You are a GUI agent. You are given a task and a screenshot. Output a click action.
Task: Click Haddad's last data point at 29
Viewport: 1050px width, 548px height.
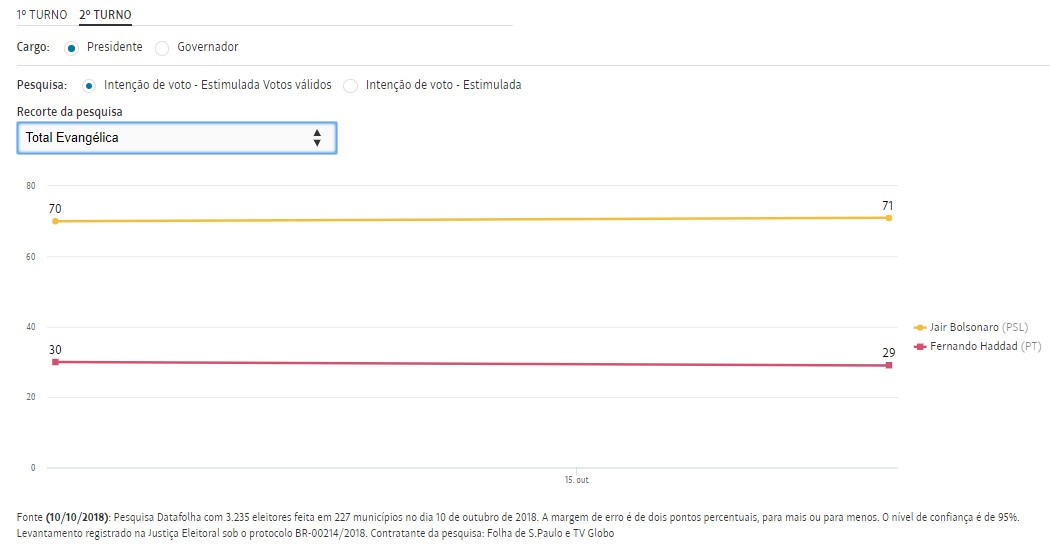[x=888, y=365]
